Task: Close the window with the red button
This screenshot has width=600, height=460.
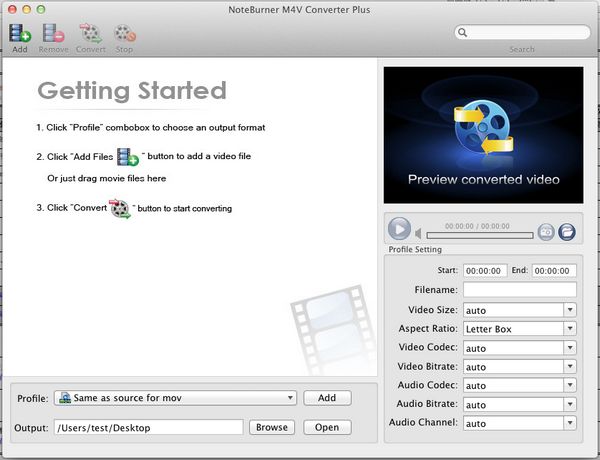Action: [12, 9]
